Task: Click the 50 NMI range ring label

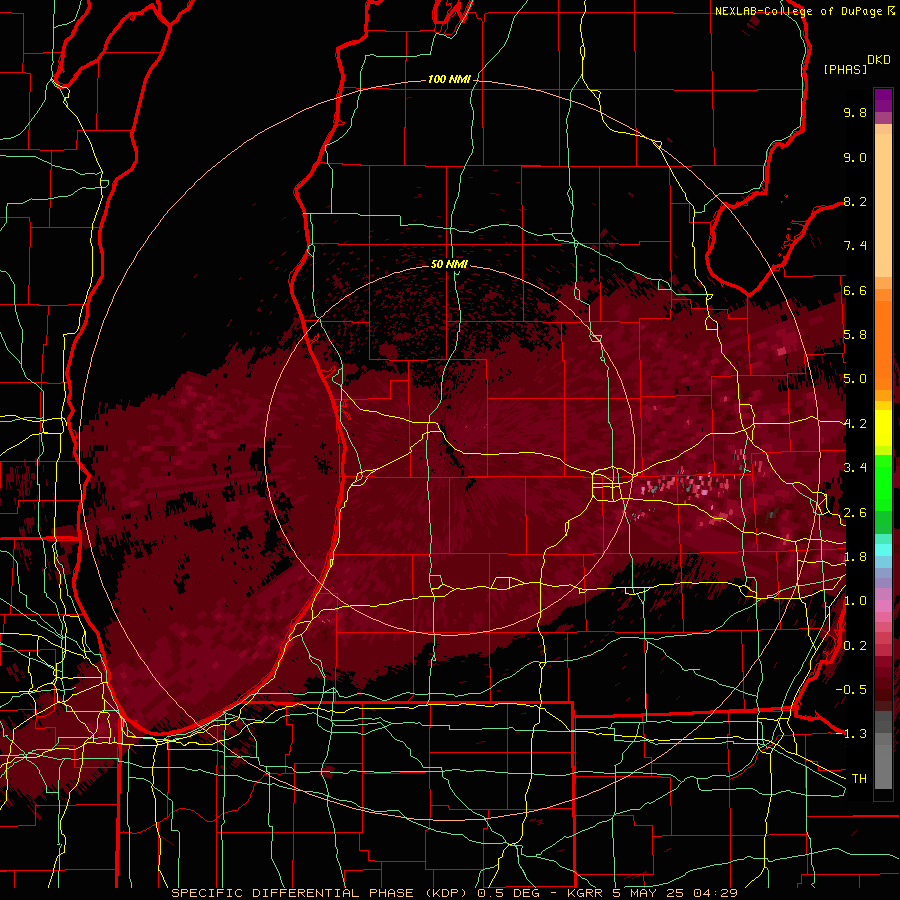Action: tap(449, 264)
